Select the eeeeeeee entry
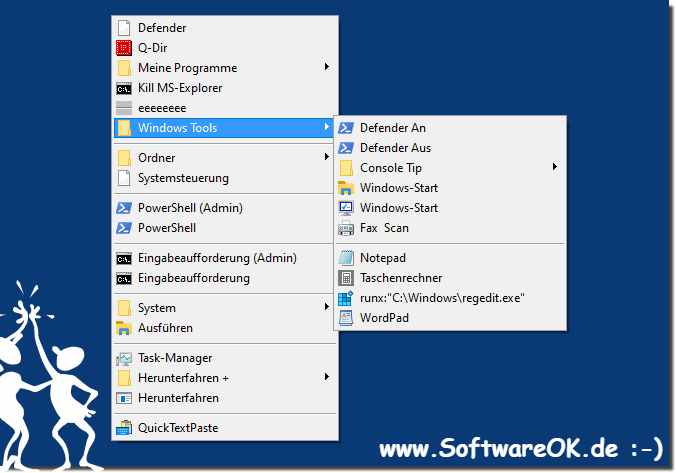Screen dimensions: 676x473 coord(225,108)
